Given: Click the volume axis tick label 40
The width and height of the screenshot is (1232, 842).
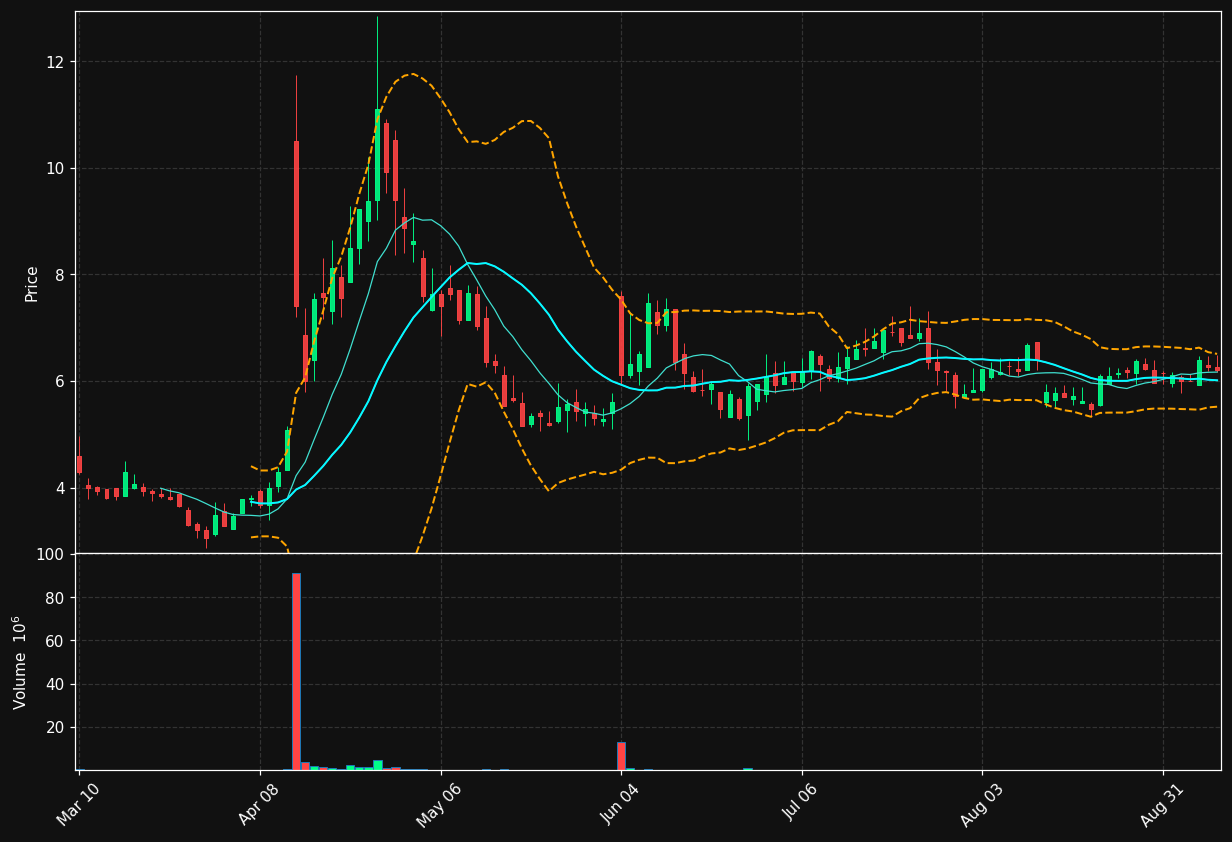Looking at the screenshot, I should 54,684.
